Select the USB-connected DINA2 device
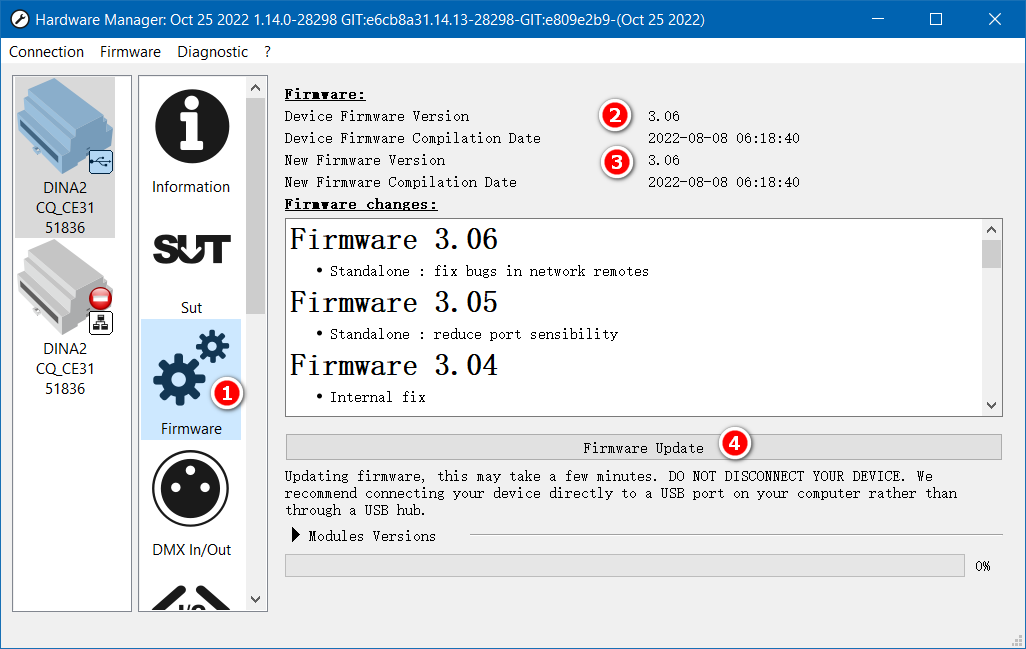This screenshot has height=649, width=1026. (65, 157)
